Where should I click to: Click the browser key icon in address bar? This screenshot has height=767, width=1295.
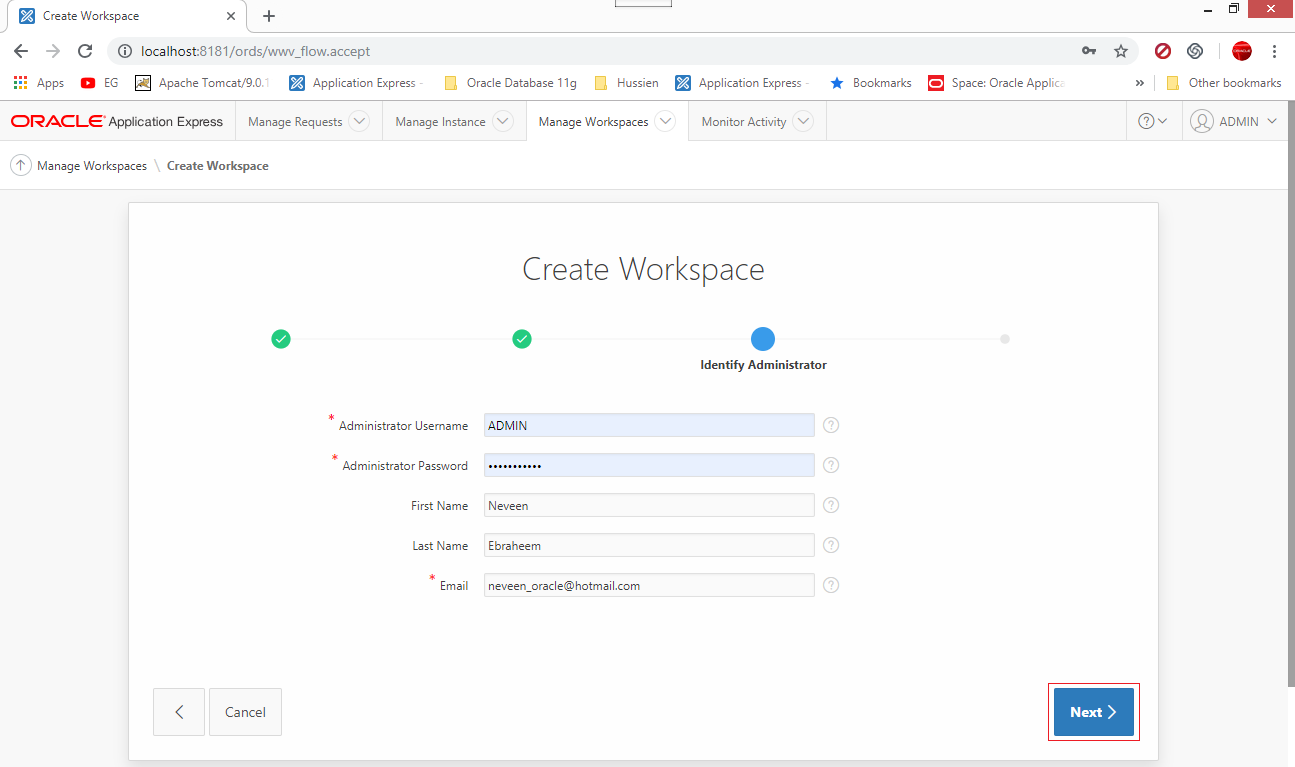1089,51
